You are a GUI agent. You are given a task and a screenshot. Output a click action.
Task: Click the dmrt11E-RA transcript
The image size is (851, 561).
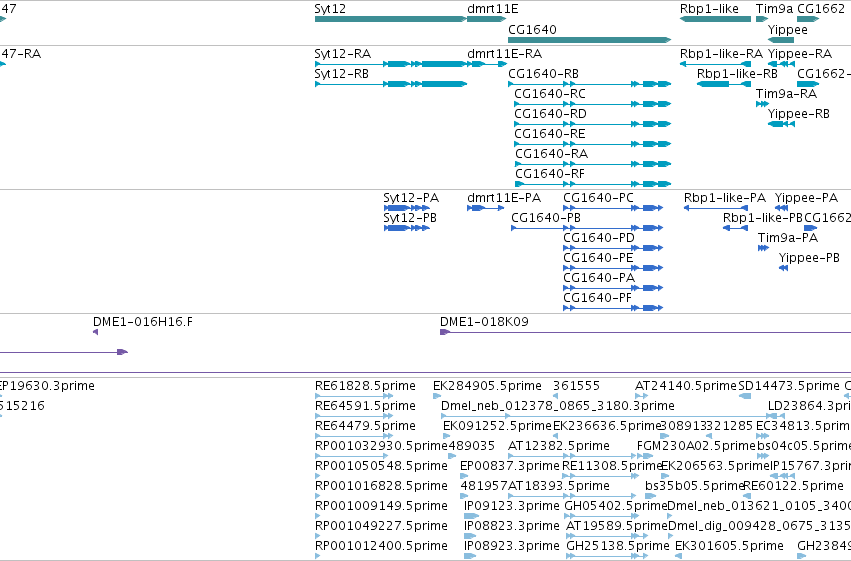(487, 64)
